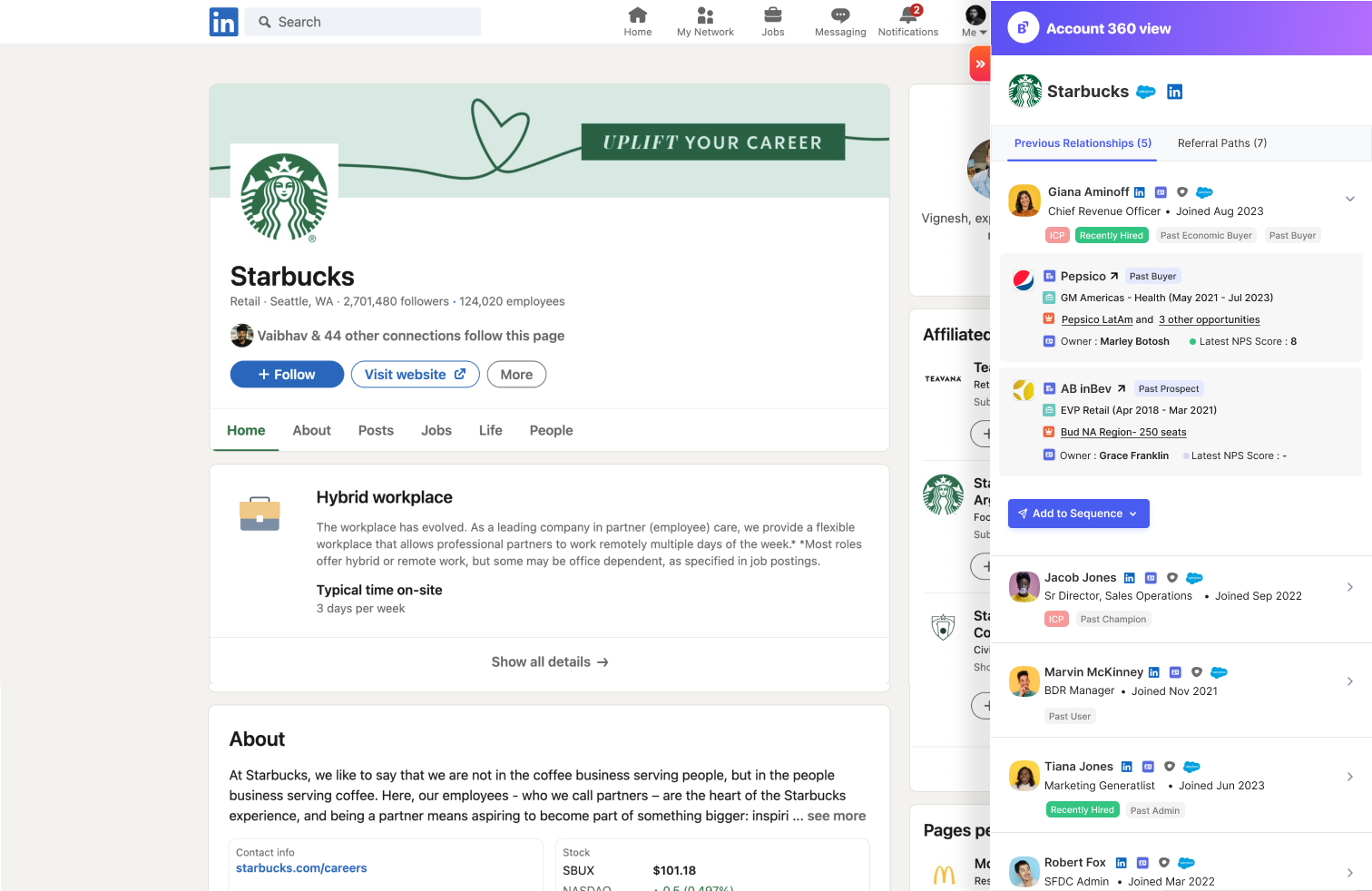Select the Posts tab
1372x891 pixels.
pos(376,431)
